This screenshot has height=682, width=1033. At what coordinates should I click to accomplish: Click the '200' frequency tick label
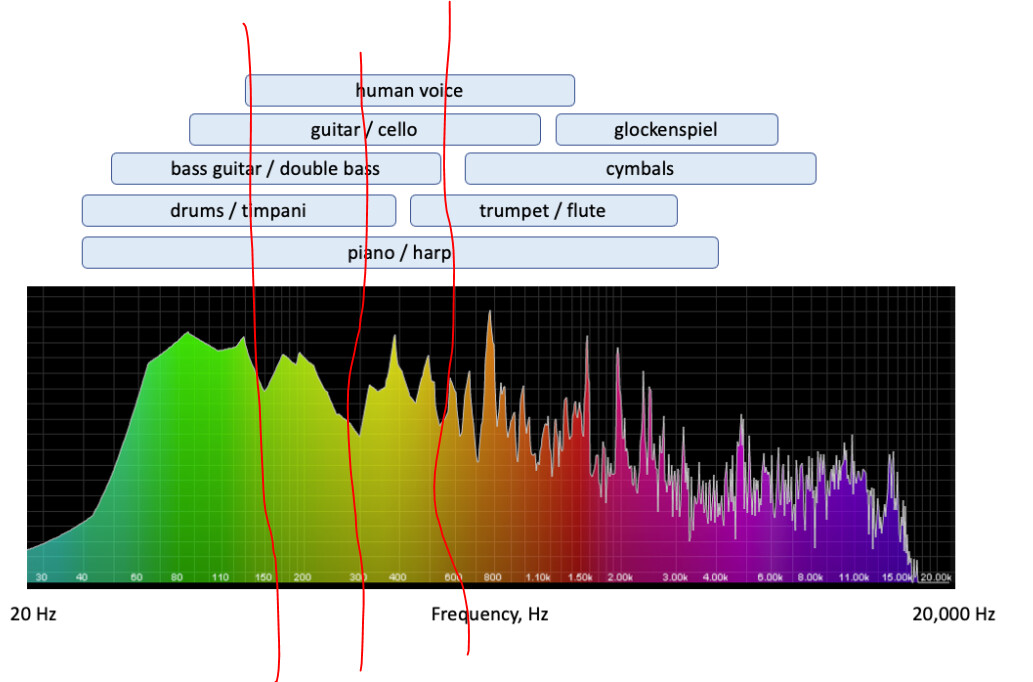302,577
